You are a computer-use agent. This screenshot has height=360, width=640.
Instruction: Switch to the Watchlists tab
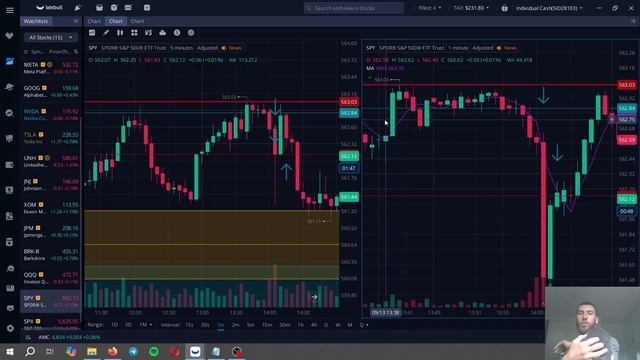(36, 21)
